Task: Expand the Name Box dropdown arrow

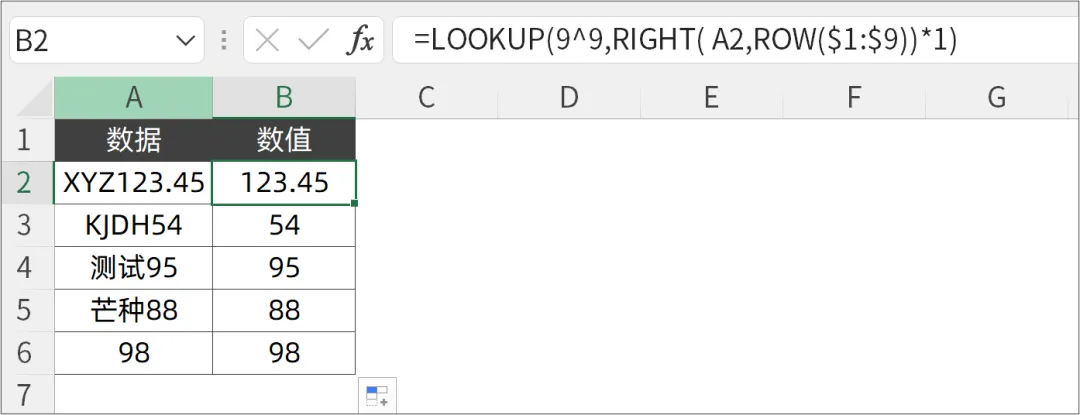Action: pos(185,40)
